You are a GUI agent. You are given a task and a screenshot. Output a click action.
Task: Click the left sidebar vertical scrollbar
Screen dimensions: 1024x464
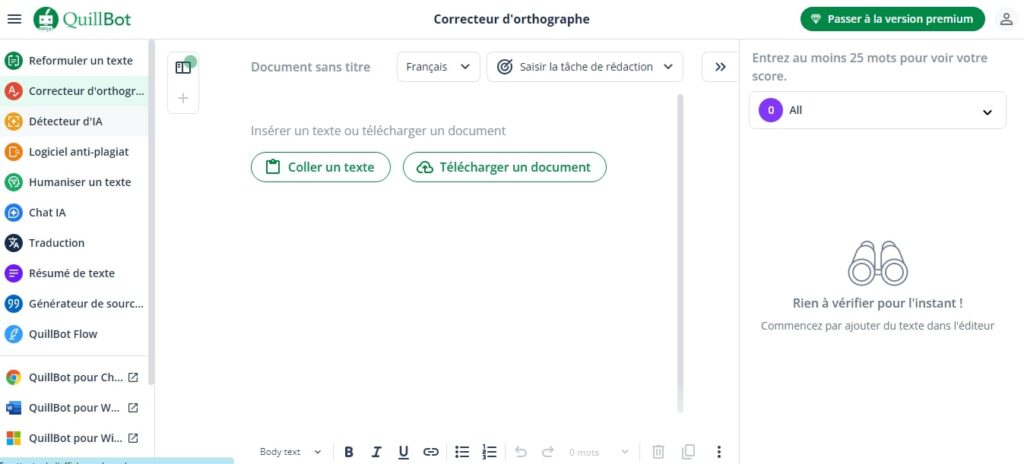(152, 212)
